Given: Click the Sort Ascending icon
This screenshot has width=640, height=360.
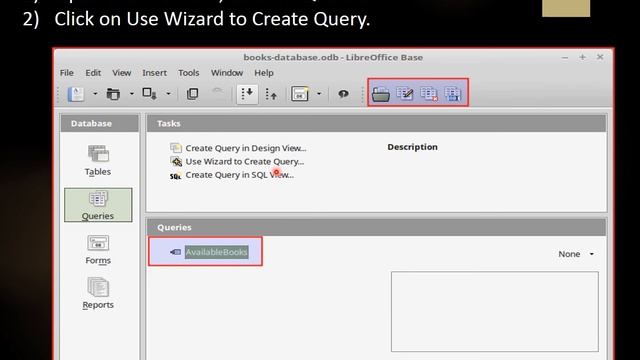Looking at the screenshot, I should point(247,94).
